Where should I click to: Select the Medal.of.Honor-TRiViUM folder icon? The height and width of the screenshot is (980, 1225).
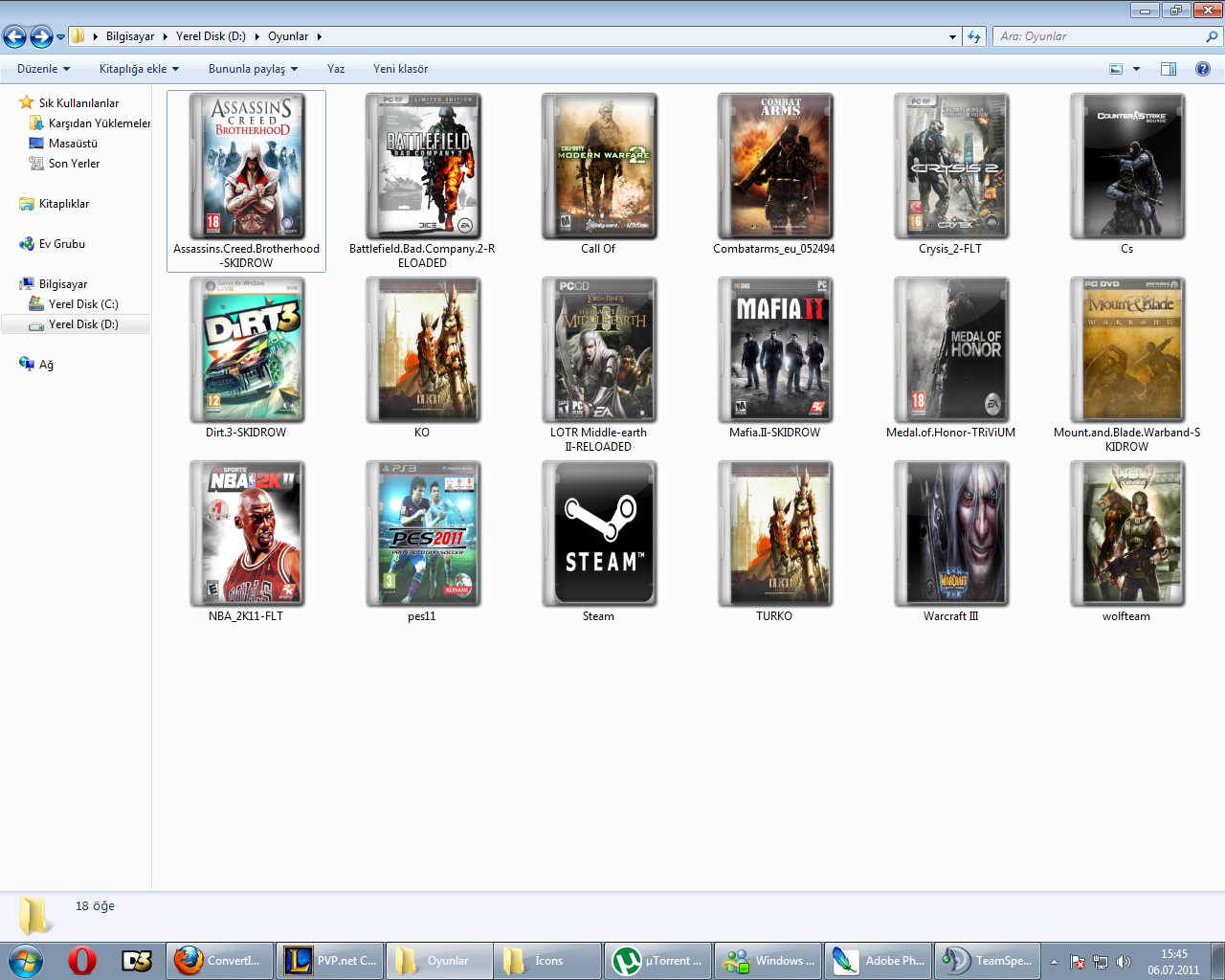coord(951,349)
